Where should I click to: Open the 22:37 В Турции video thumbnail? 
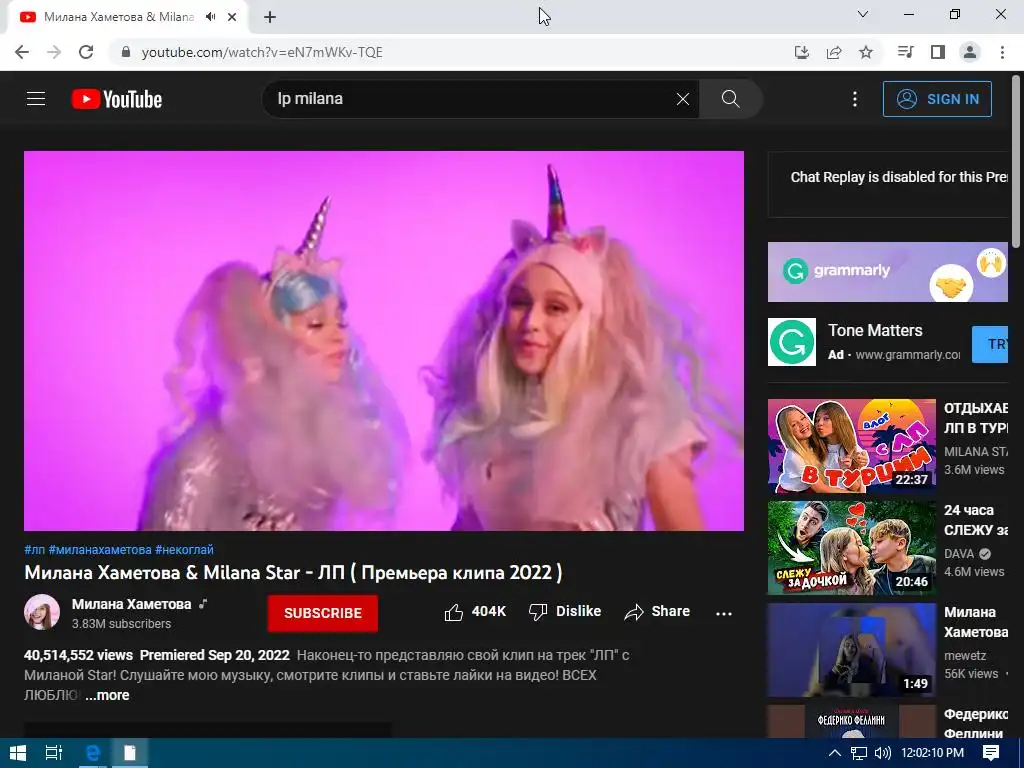pyautogui.click(x=852, y=445)
